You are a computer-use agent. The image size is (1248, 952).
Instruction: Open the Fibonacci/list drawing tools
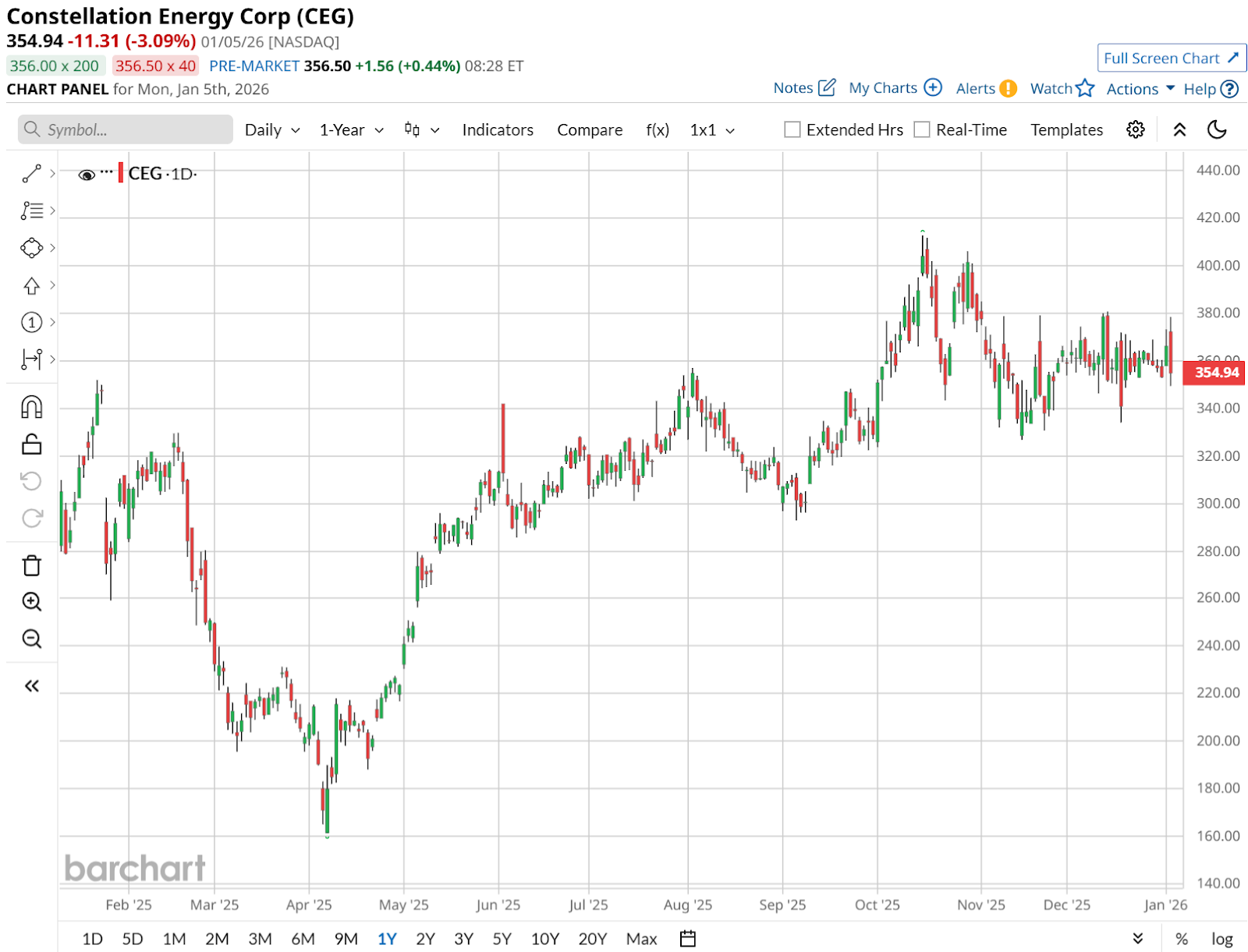point(31,211)
